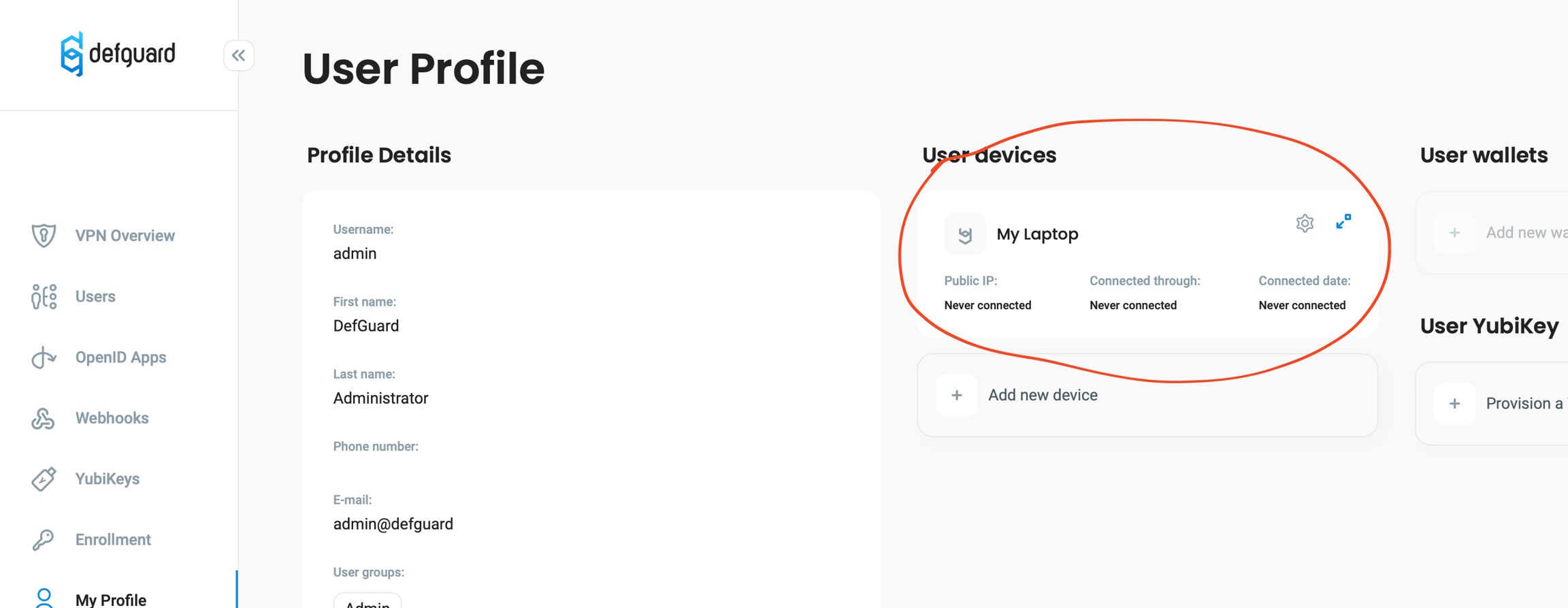
Task: Collapse the sidebar with double-chevron button
Action: point(238,55)
